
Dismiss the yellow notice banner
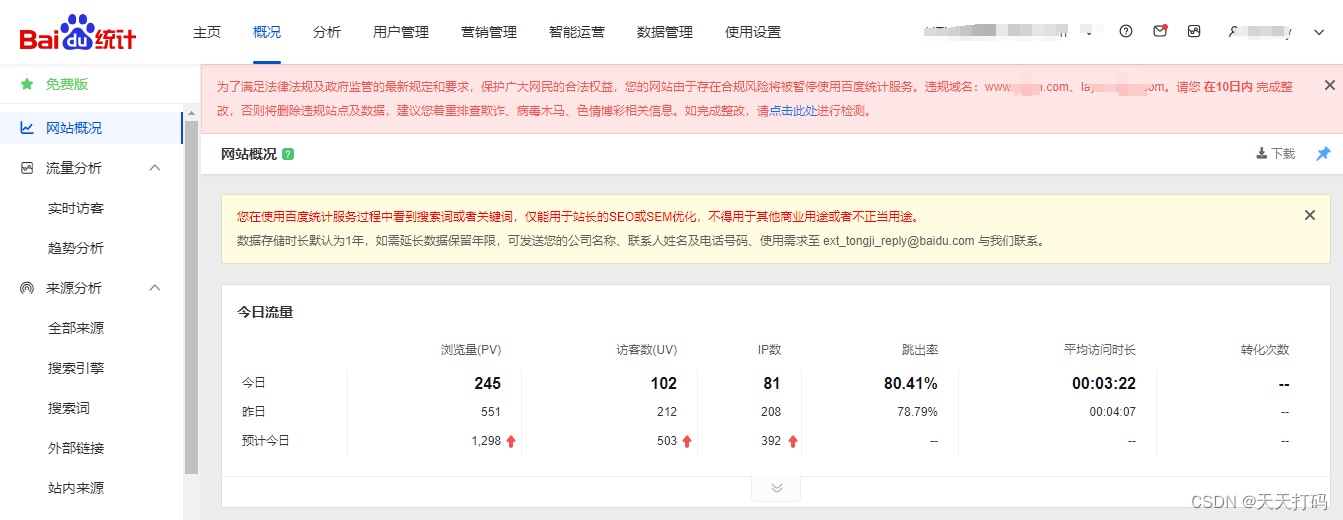point(1310,215)
